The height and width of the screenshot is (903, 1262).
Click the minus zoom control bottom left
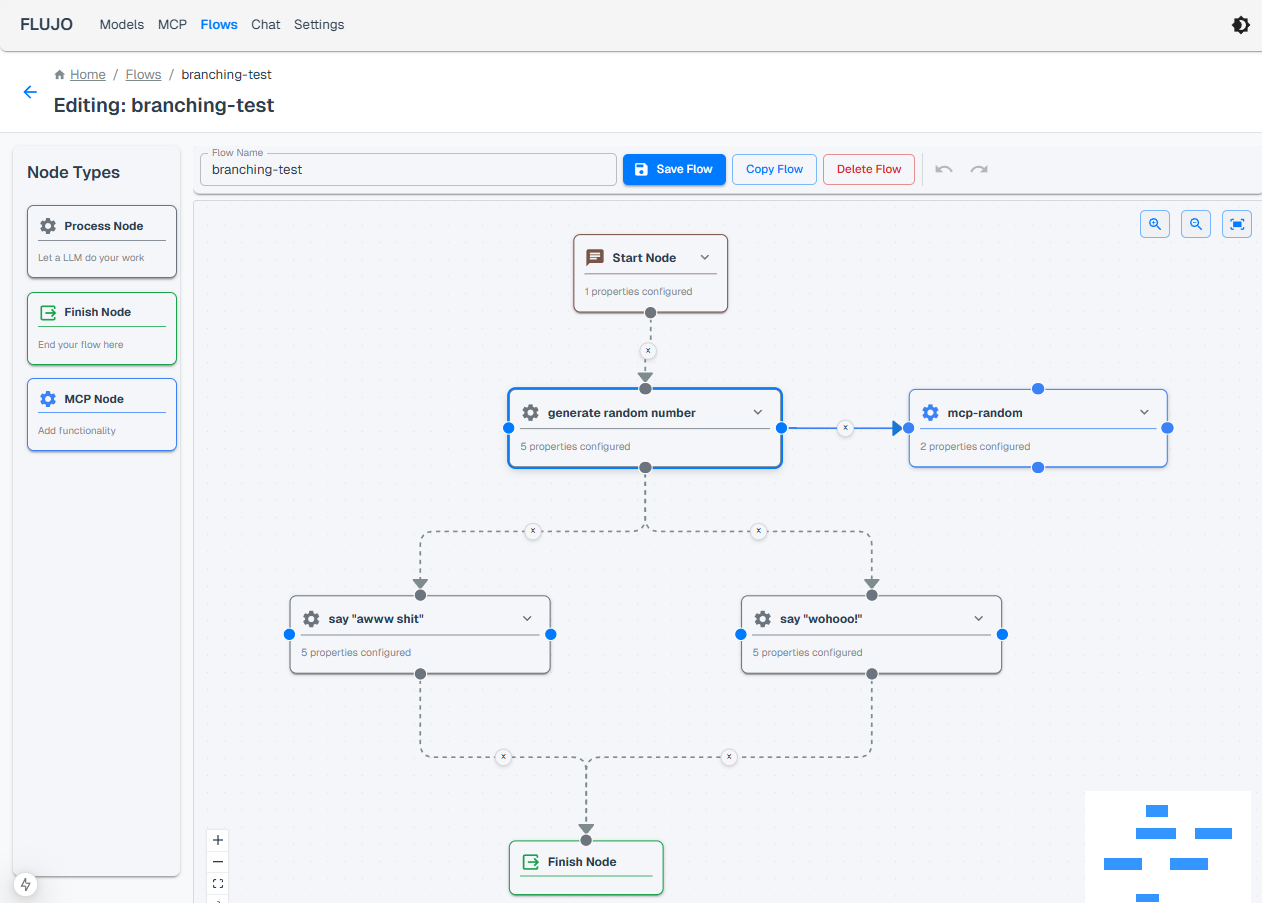click(218, 862)
